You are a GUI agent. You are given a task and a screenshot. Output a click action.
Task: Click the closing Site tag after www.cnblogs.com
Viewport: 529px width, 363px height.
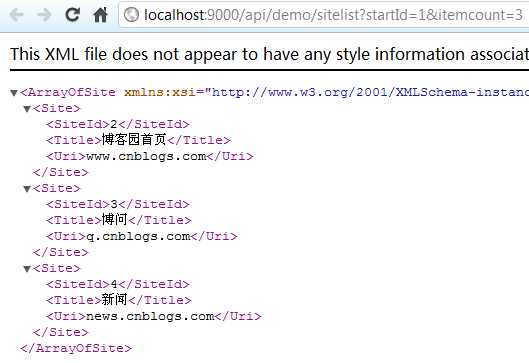click(60, 172)
